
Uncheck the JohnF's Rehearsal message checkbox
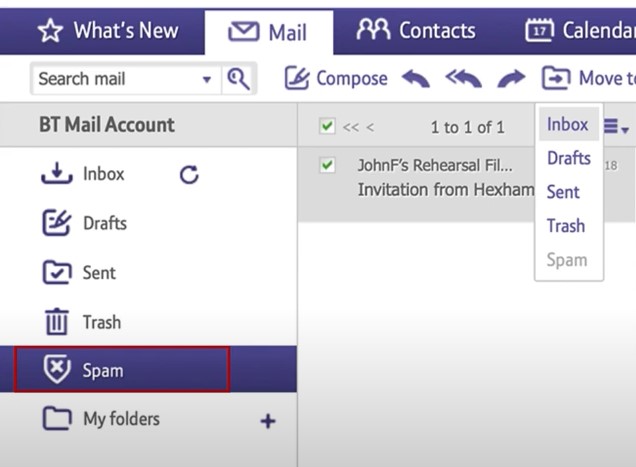(x=327, y=165)
